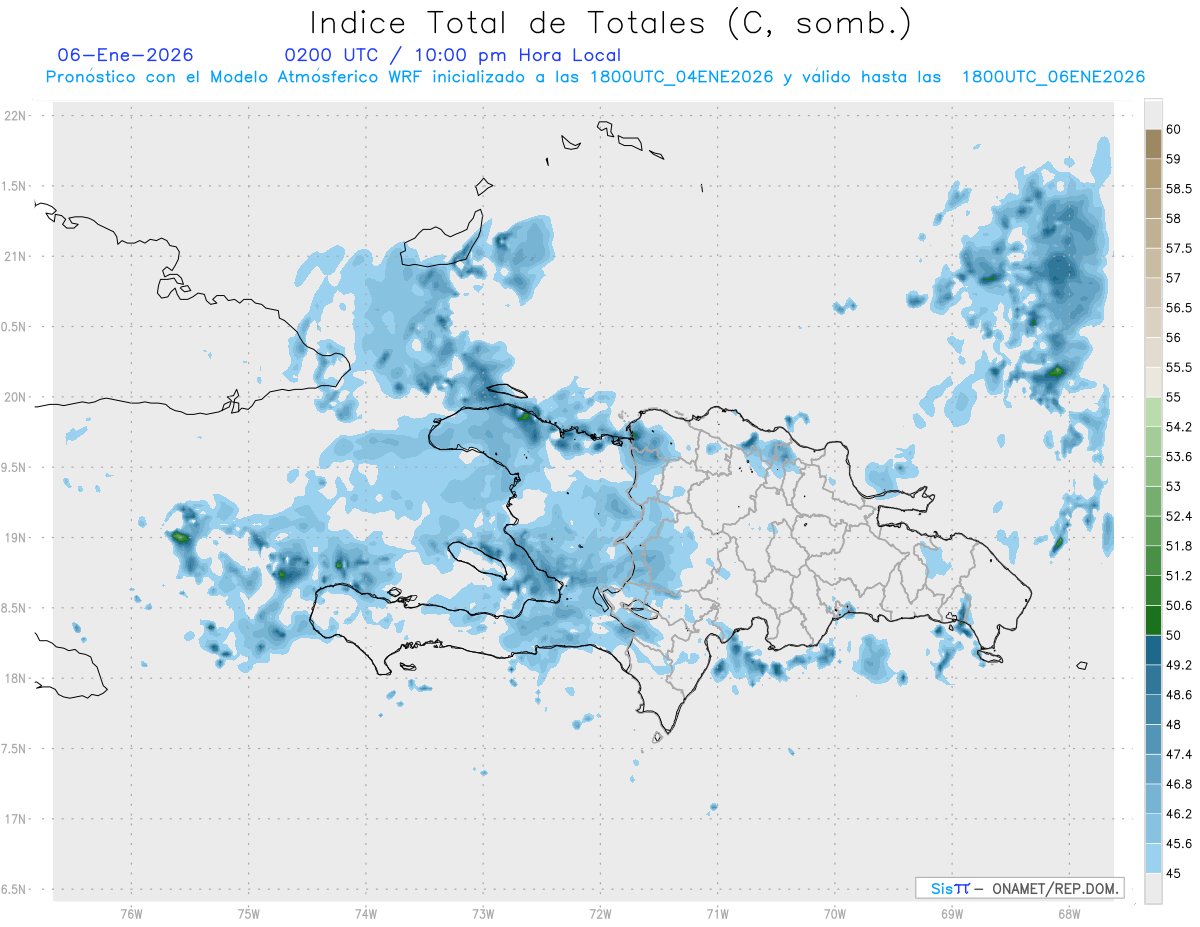Click the '53.6' colorbar value
Screen dimensions: 1200x927
click(x=1179, y=457)
